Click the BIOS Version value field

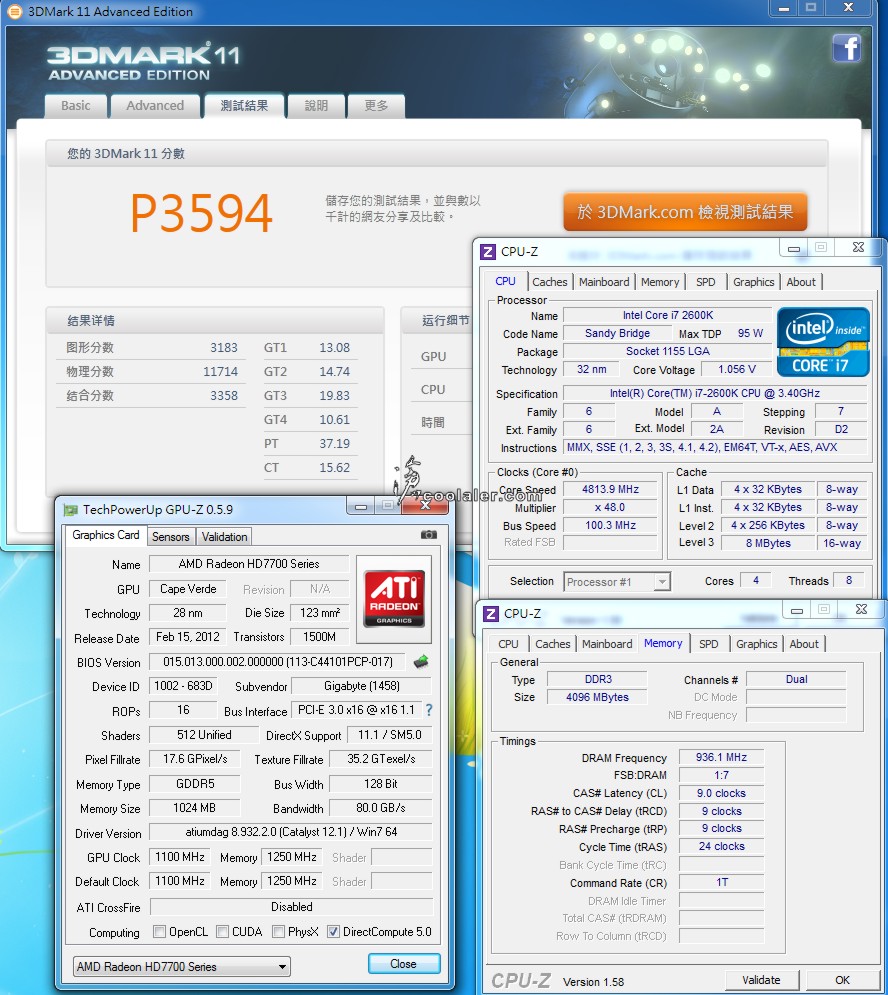coord(278,662)
